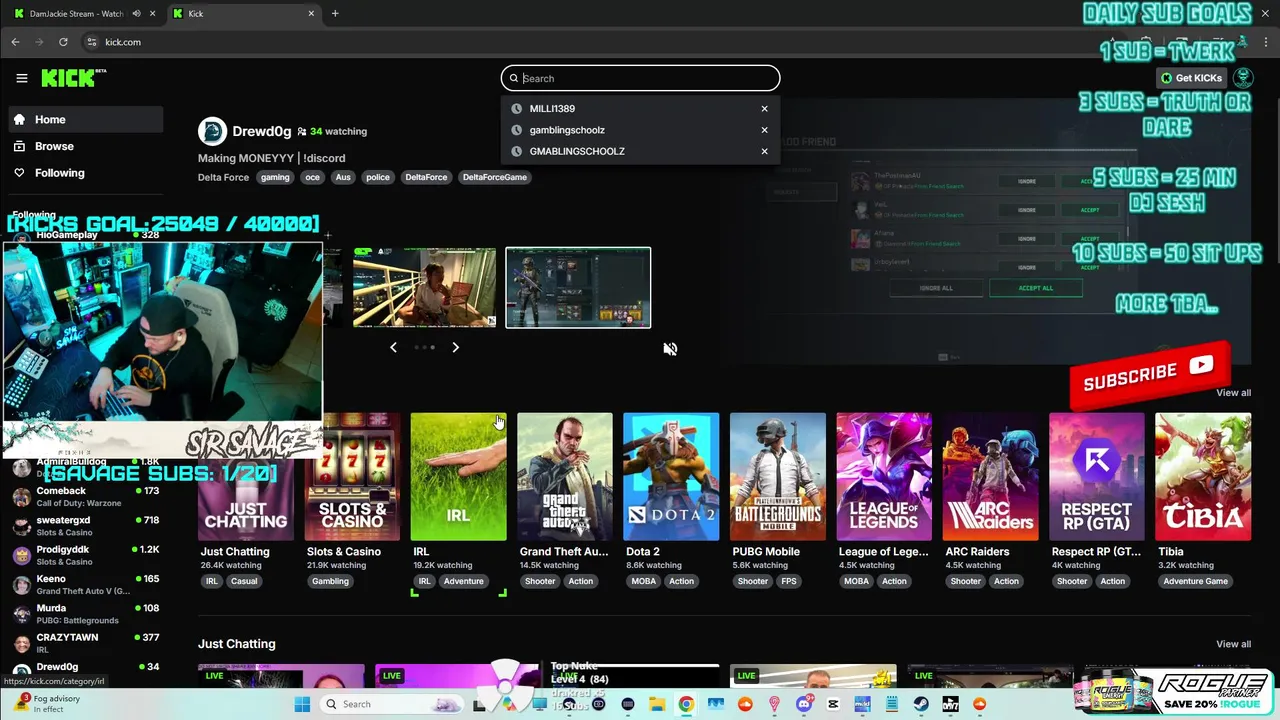Open the Slots & Casino category card
This screenshot has width=1280, height=720.
[x=352, y=477]
